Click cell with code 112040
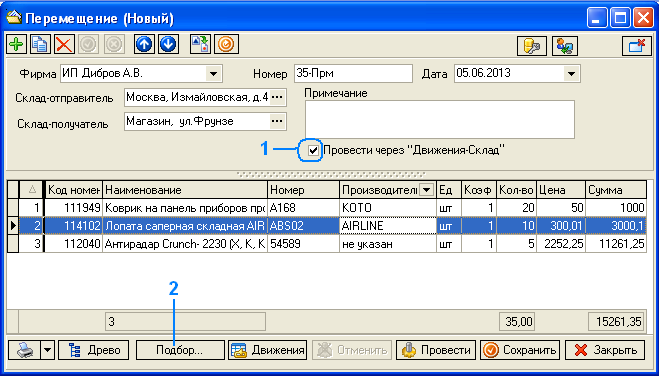 (74, 244)
